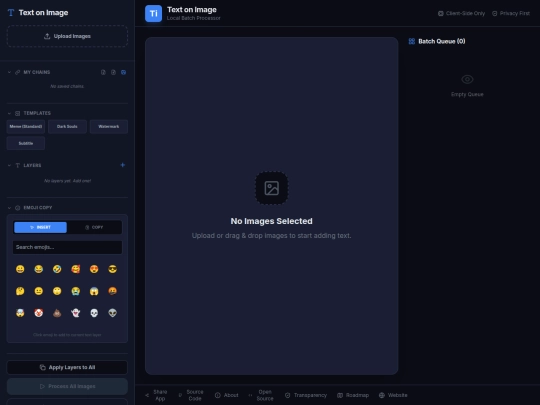Open the Roadmap footer link
Viewport: 540px width, 405px height.
coord(353,395)
